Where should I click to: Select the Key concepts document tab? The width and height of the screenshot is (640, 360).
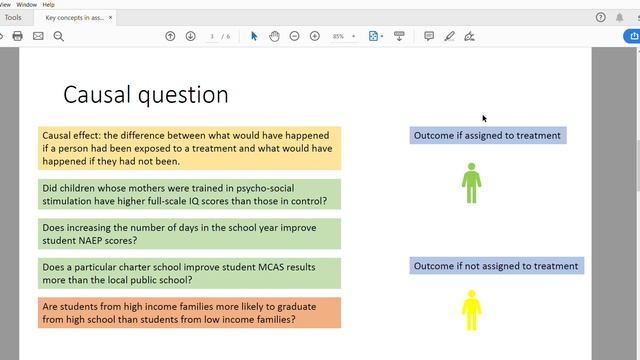pos(74,18)
